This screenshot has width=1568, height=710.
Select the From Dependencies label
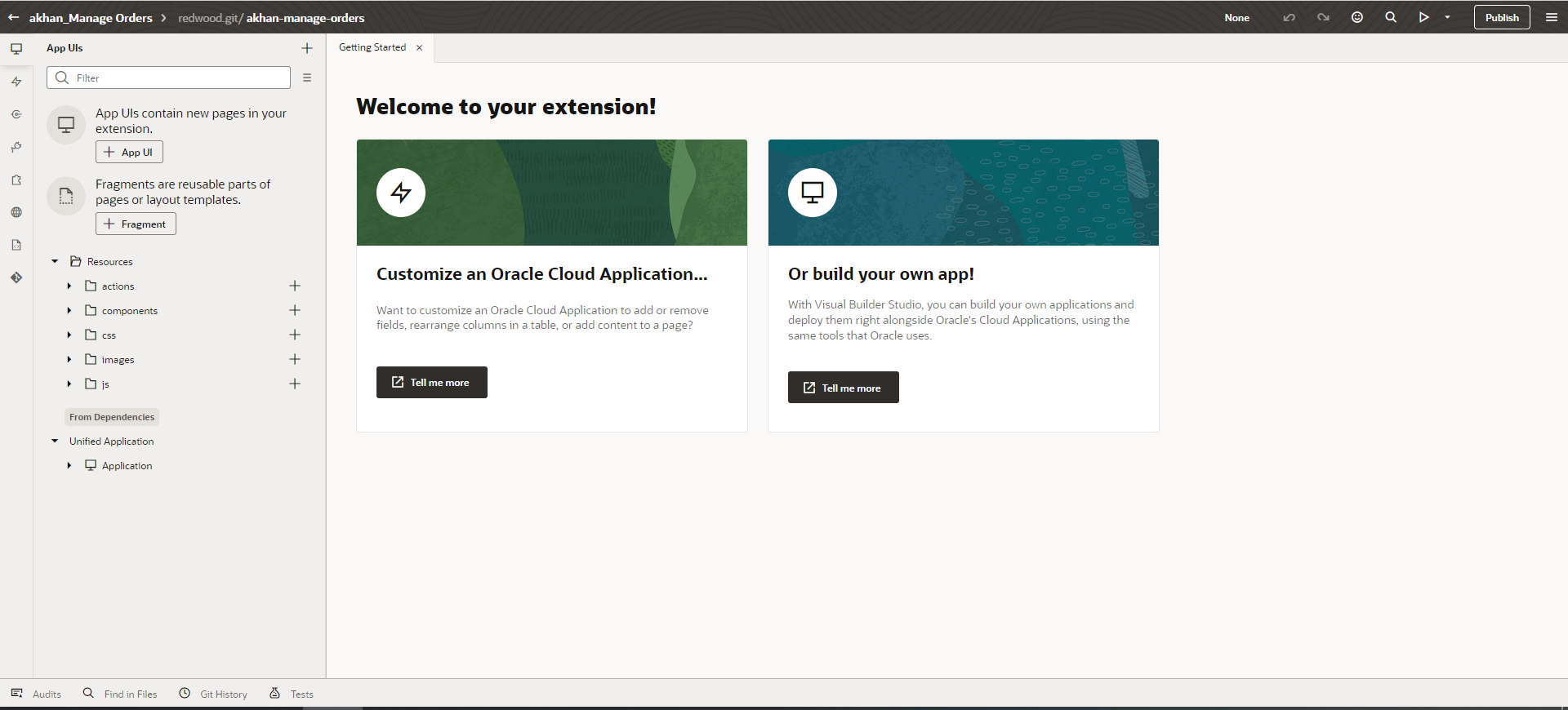pyautogui.click(x=112, y=417)
